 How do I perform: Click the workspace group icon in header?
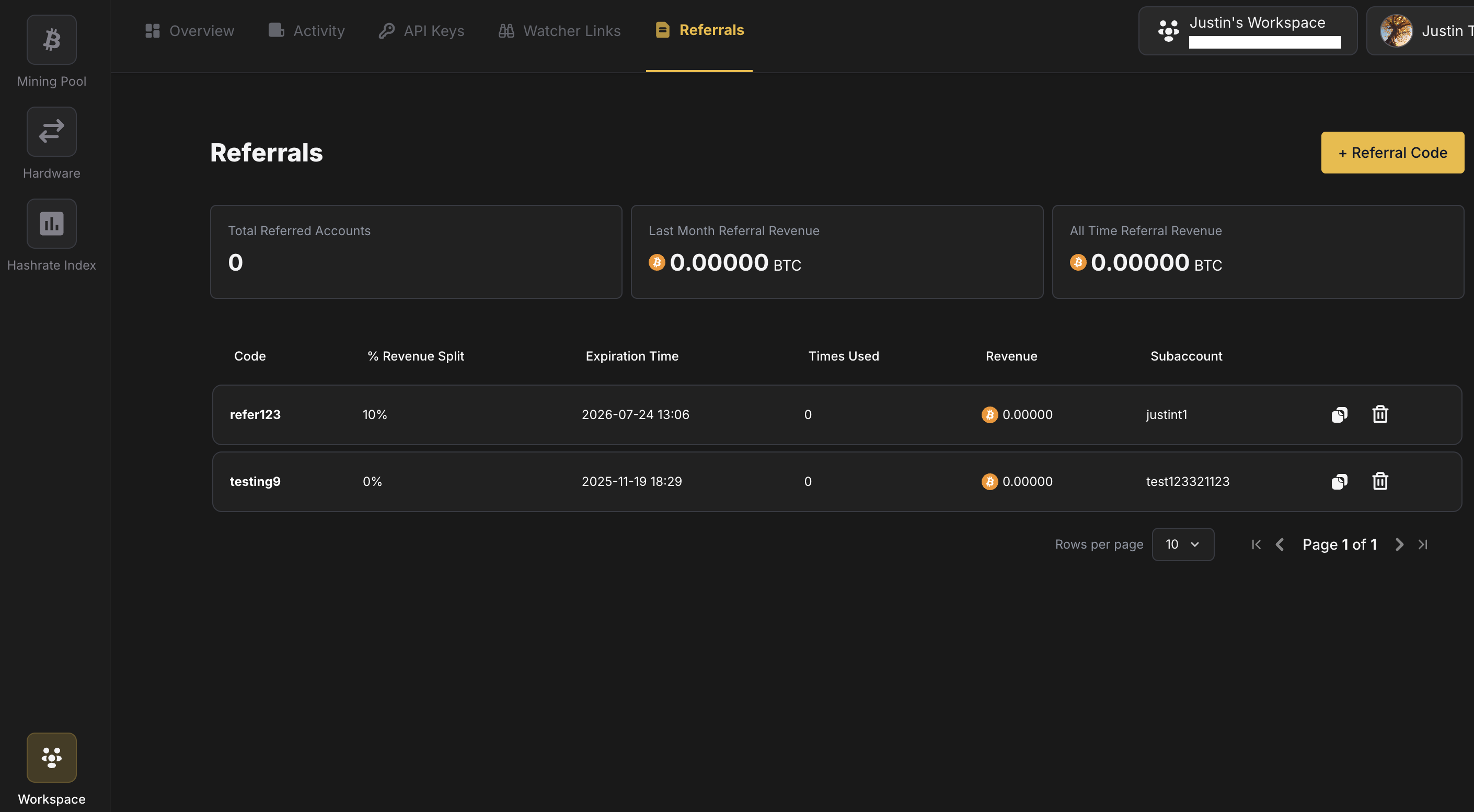click(x=1168, y=31)
